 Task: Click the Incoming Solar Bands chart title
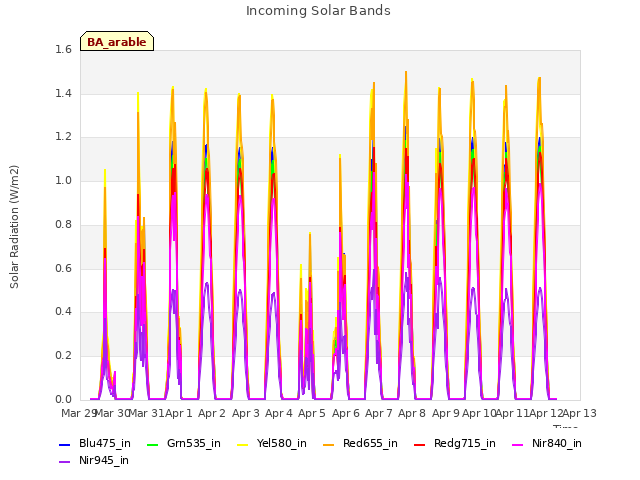point(318,11)
